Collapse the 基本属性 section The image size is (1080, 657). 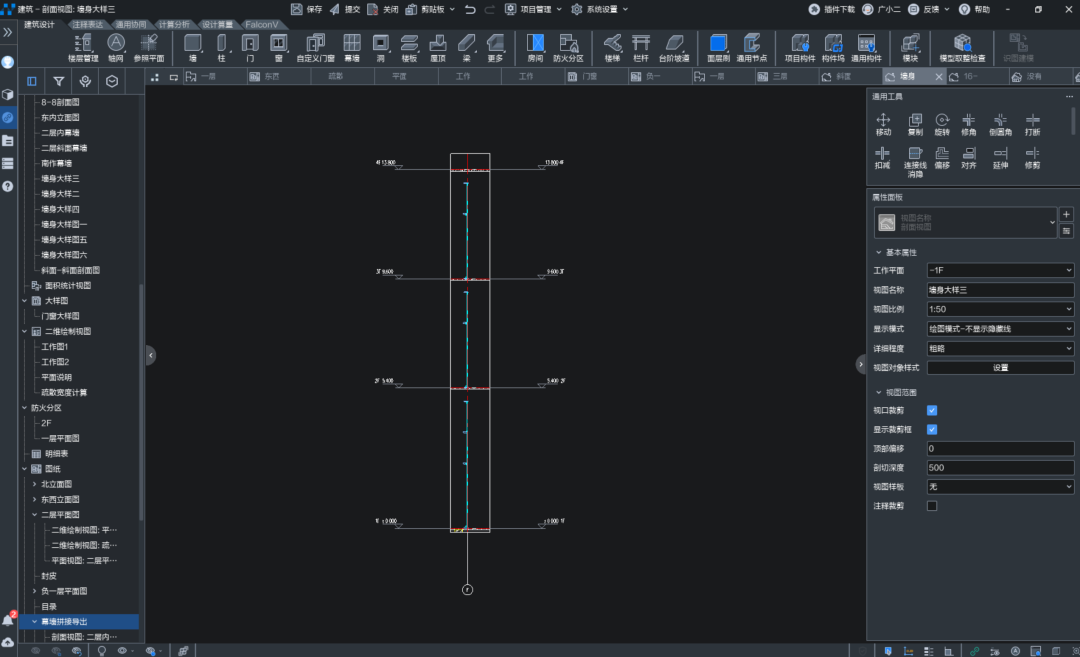tap(878, 253)
